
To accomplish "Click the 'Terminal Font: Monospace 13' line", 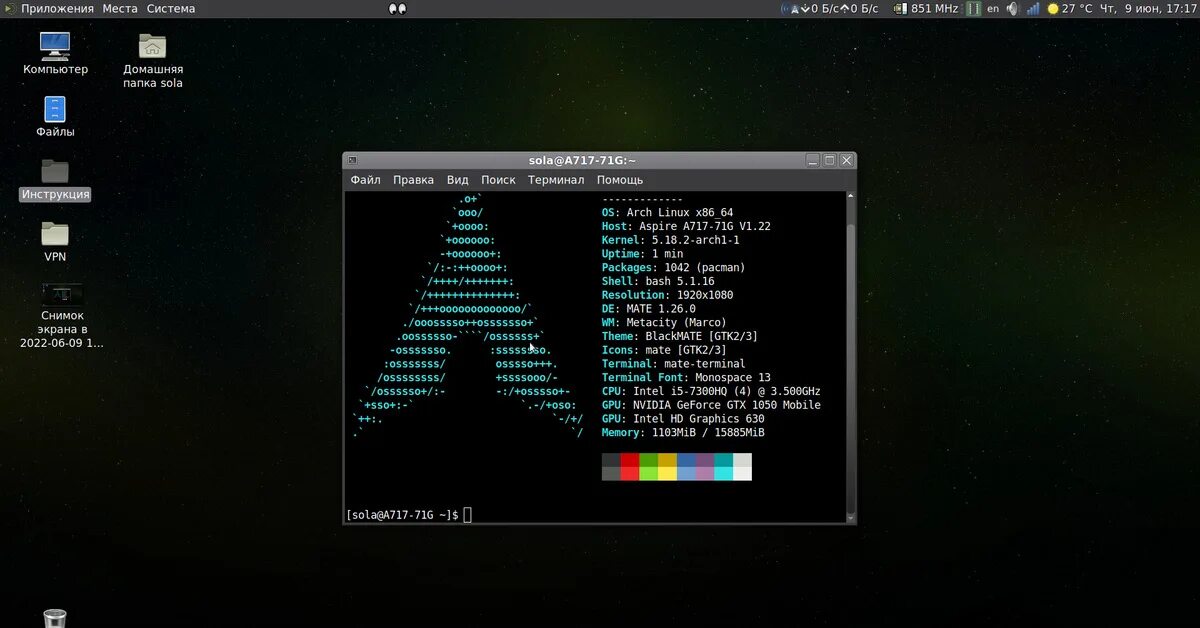I will (686, 378).
